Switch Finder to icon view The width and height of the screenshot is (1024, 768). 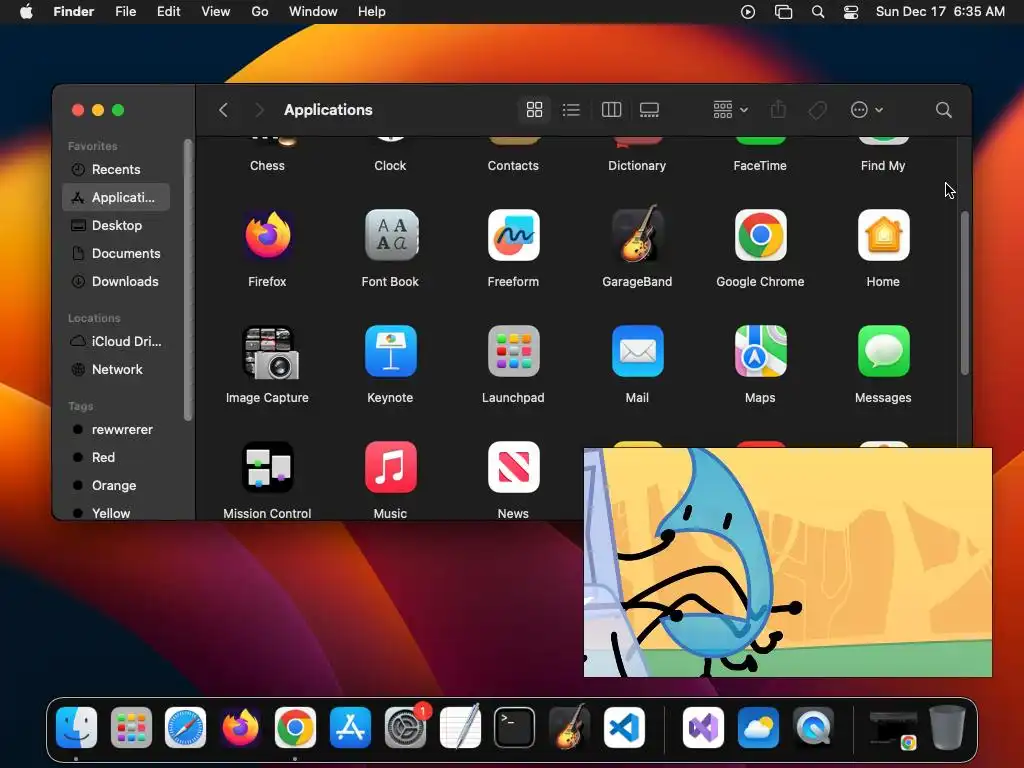point(534,110)
